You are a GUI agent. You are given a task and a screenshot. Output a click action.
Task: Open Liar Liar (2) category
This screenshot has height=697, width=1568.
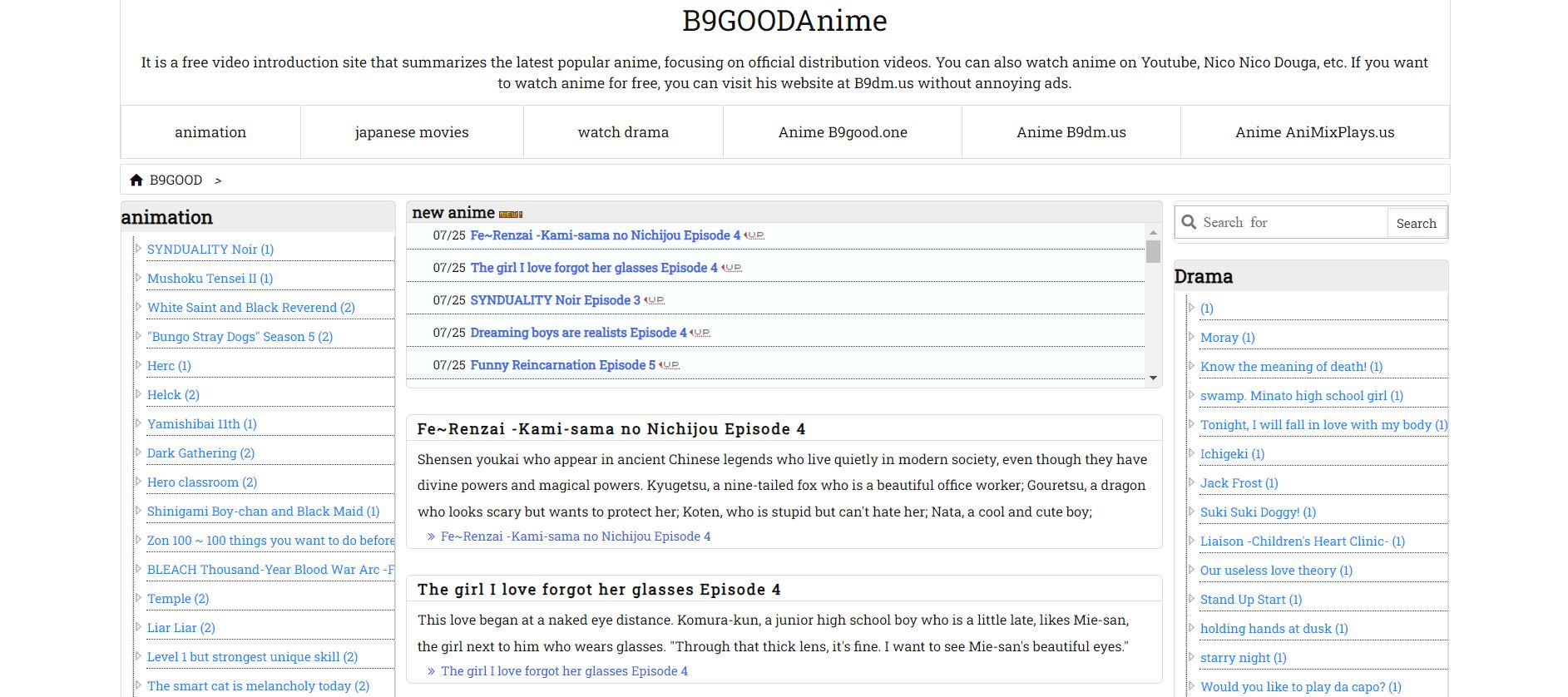click(x=181, y=627)
